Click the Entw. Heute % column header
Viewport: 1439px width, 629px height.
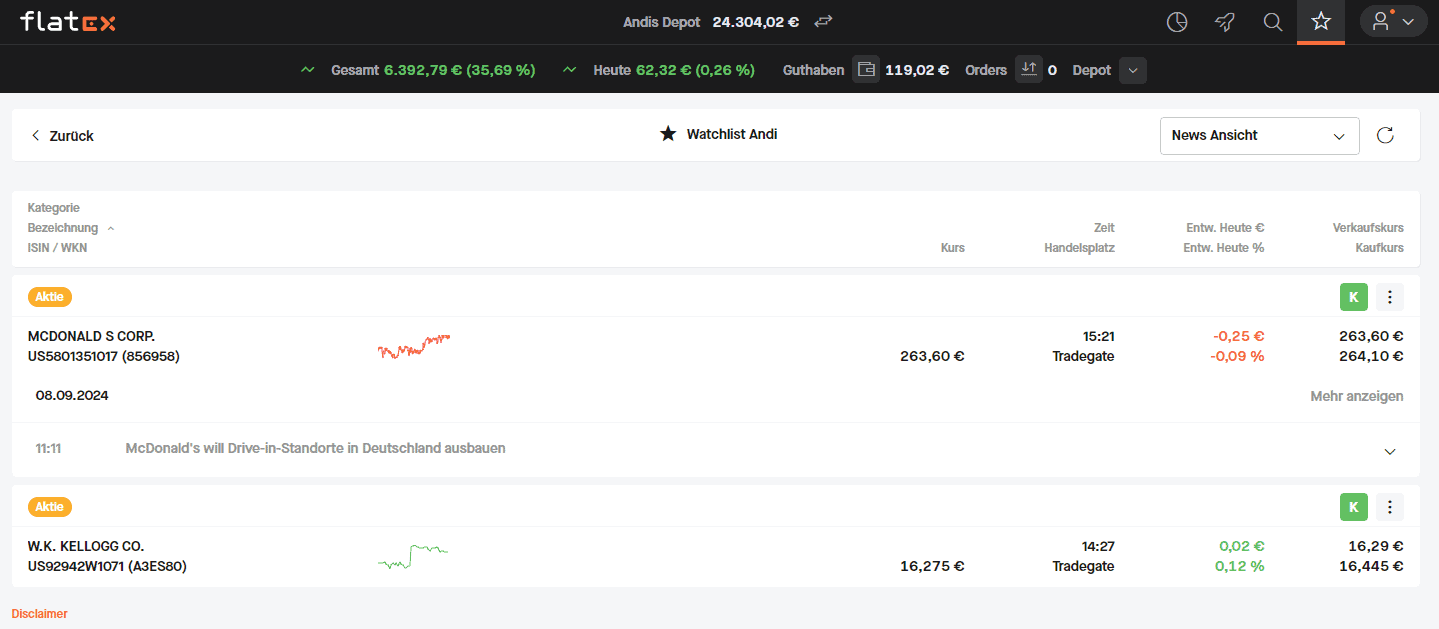tap(1224, 248)
